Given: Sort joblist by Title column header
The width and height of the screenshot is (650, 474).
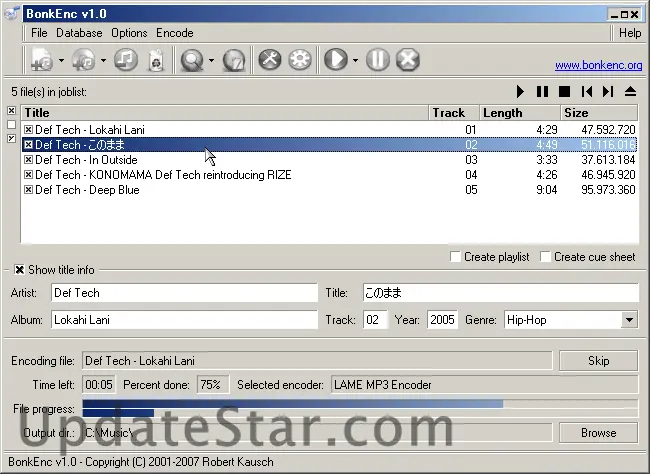Looking at the screenshot, I should tap(225, 113).
